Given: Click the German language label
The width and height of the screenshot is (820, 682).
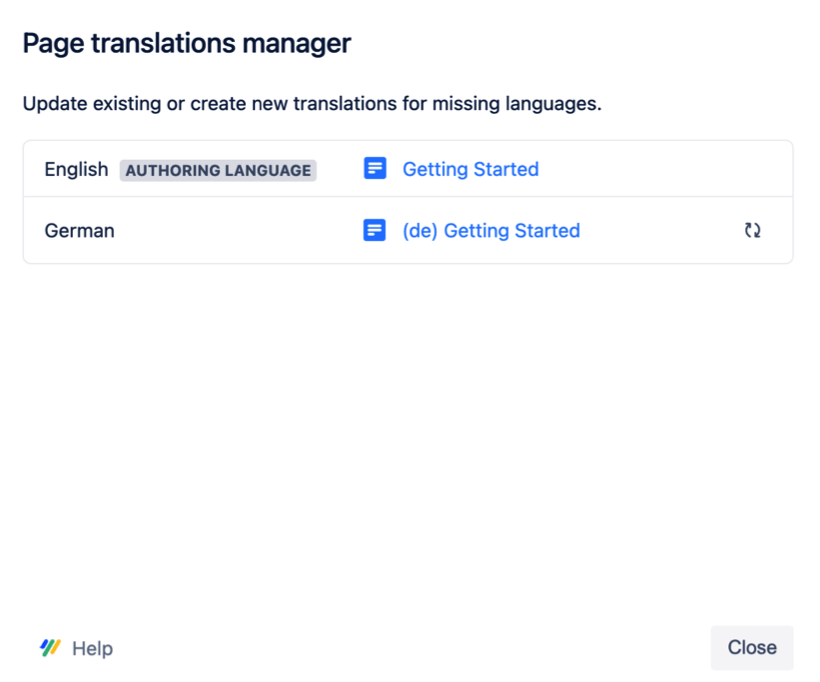Looking at the screenshot, I should point(79,230).
